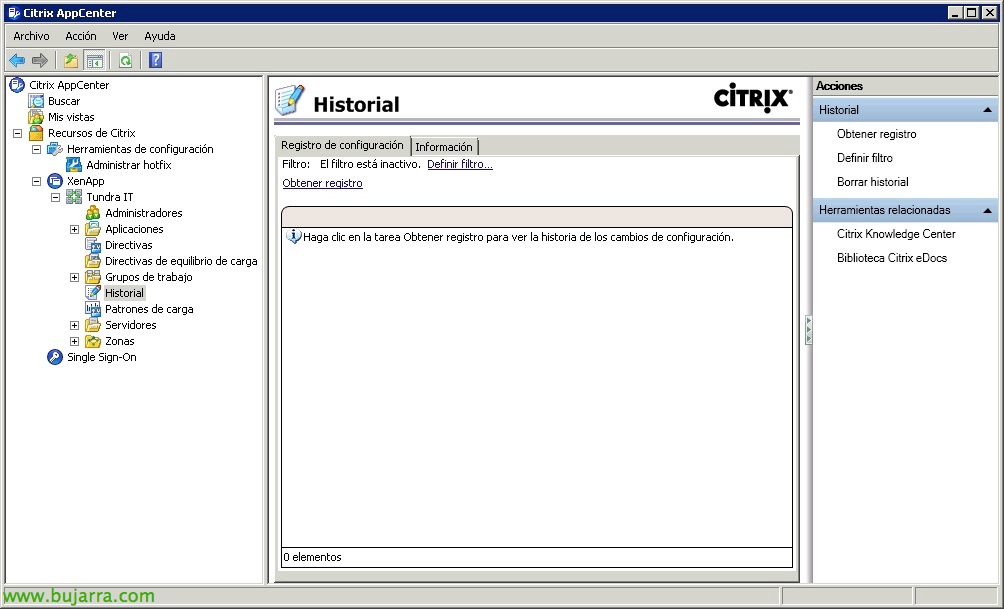
Task: Collapse the Historial actions section
Action: (x=987, y=110)
